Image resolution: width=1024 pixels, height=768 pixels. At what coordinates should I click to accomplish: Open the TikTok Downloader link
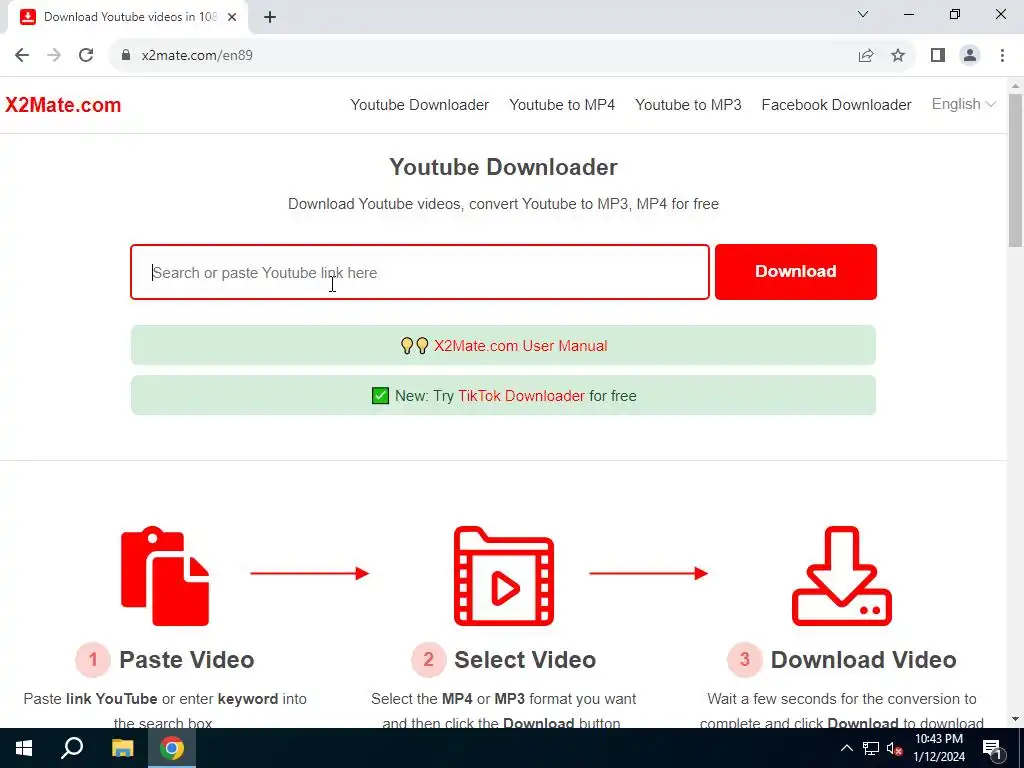[x=521, y=396]
